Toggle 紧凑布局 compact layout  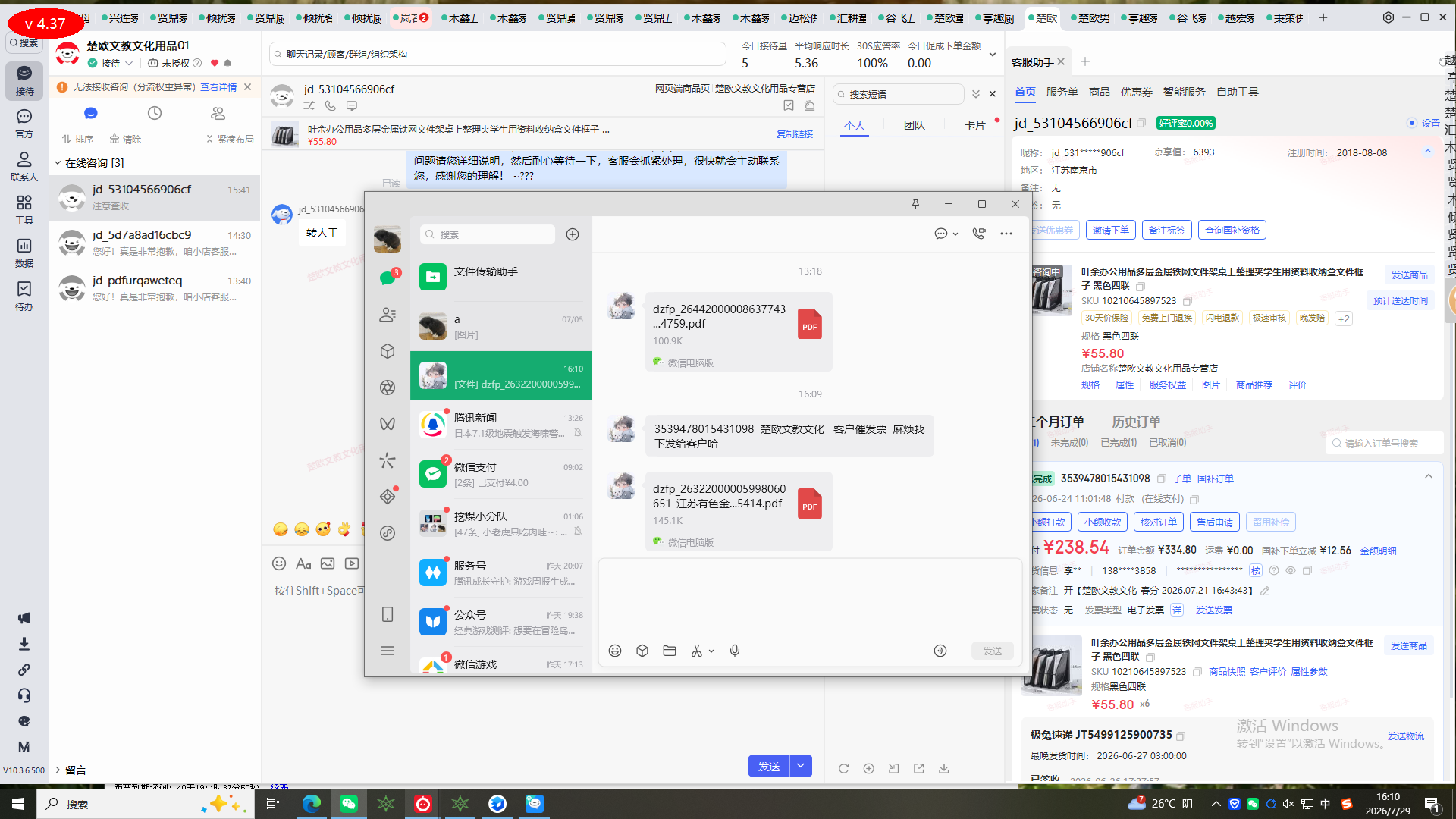click(x=230, y=140)
